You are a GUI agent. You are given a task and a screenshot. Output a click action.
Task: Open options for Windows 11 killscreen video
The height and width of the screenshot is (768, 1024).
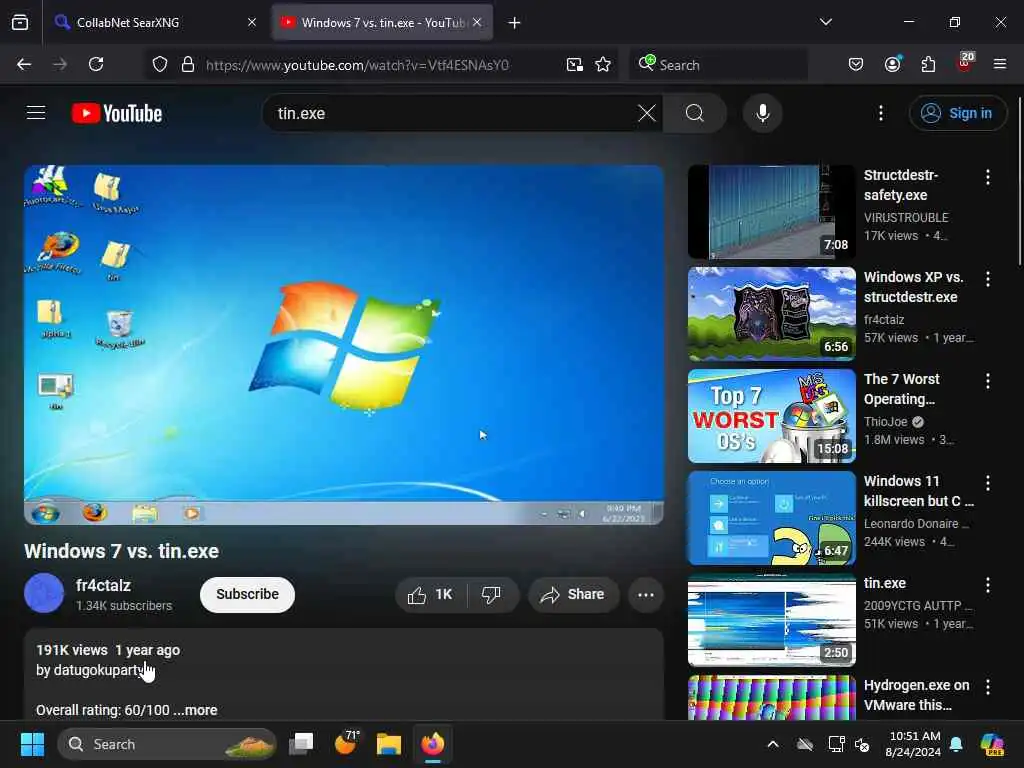pyautogui.click(x=987, y=483)
